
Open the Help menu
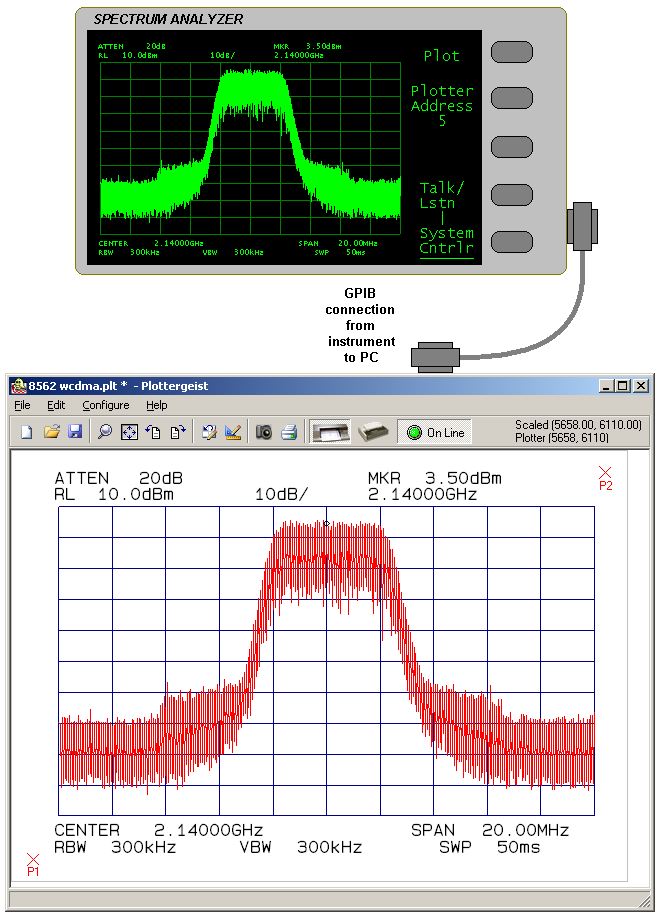[x=156, y=405]
